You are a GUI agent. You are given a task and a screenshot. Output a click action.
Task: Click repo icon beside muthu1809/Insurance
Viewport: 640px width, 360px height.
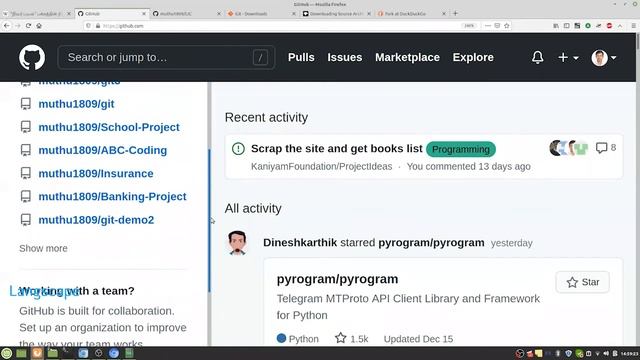26,173
